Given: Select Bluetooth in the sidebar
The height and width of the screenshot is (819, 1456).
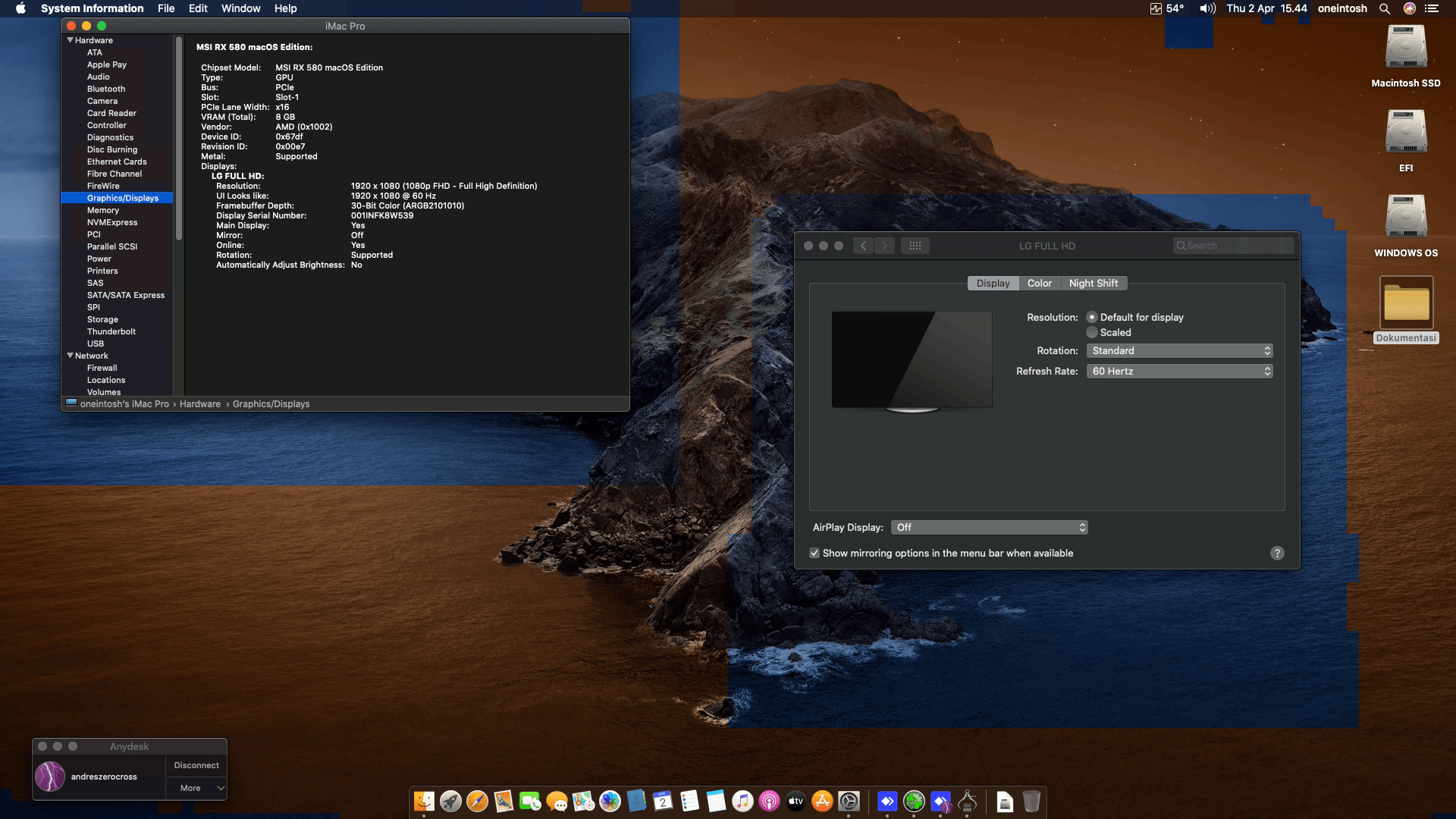Looking at the screenshot, I should point(106,89).
